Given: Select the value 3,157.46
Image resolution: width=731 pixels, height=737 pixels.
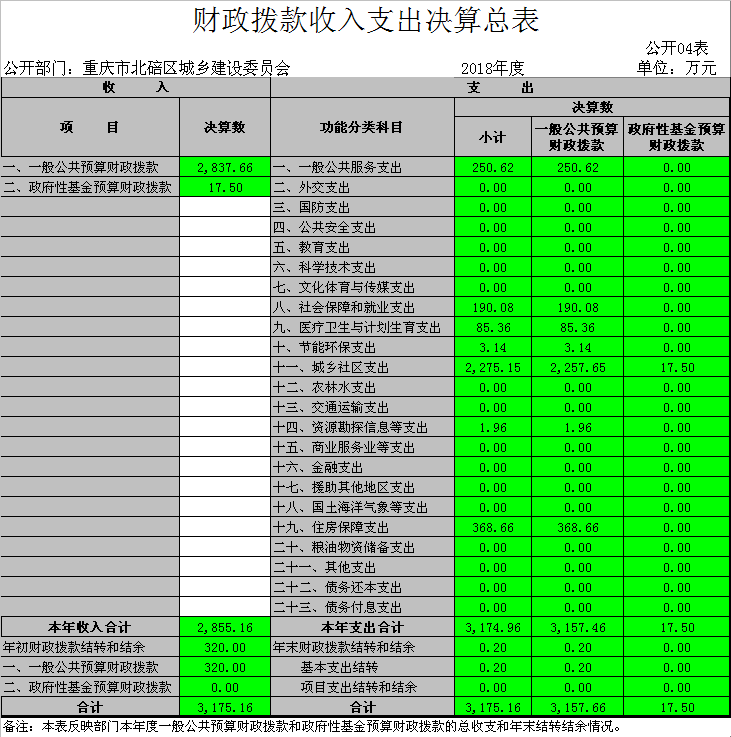Looking at the screenshot, I should (x=577, y=627).
